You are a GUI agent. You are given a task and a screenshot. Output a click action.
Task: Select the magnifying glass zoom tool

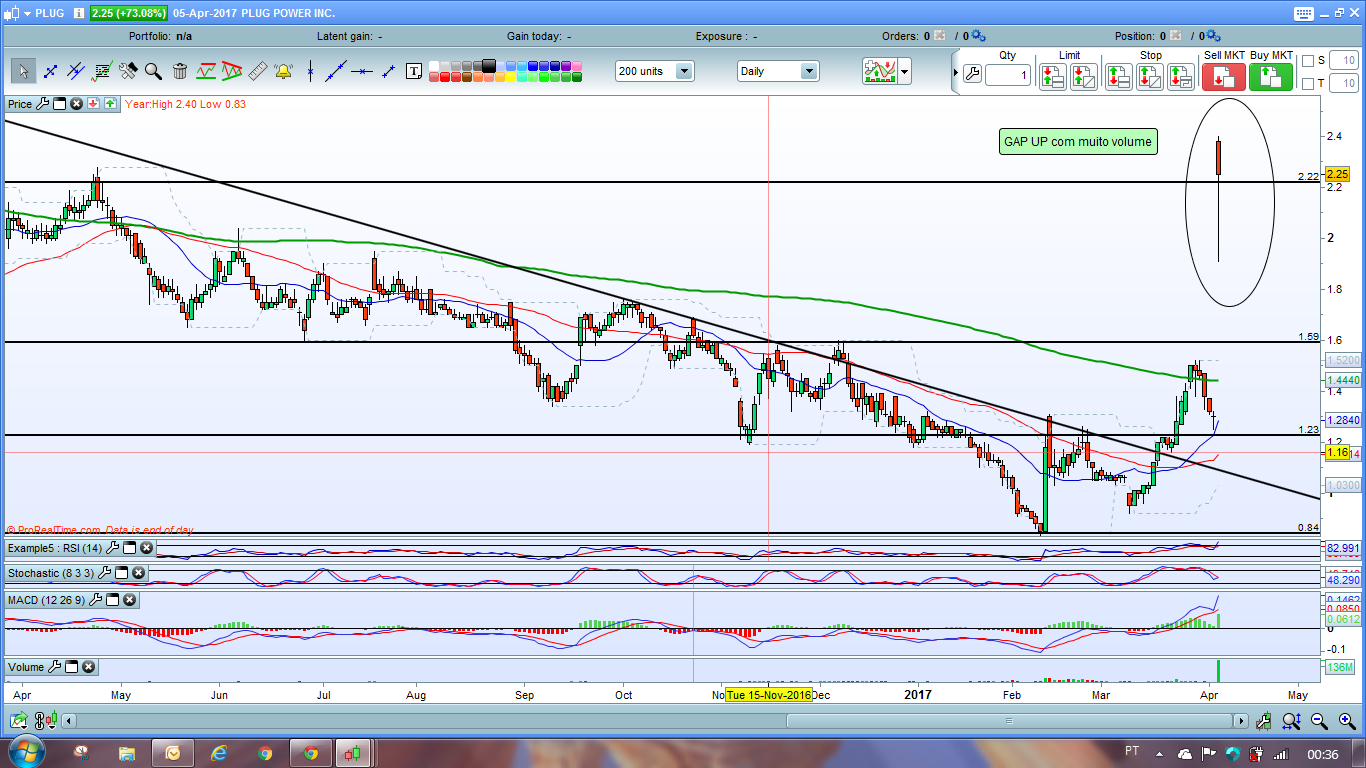(x=153, y=71)
